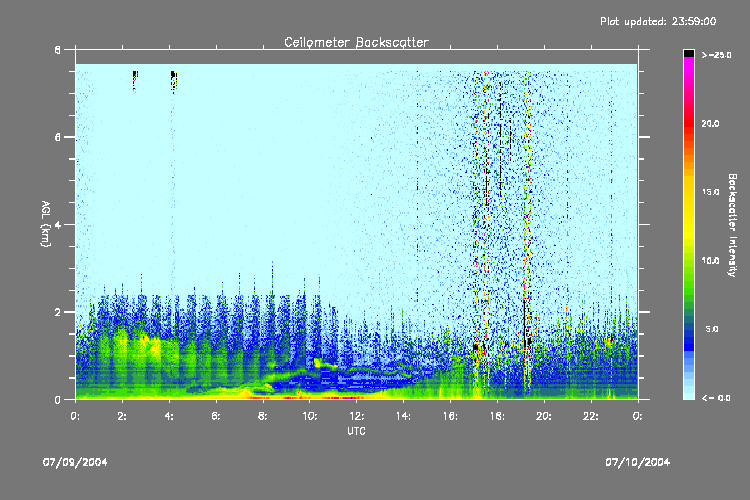The height and width of the screenshot is (500, 750).
Task: Click the x-axis tick label '20:'
Action: (x=544, y=416)
